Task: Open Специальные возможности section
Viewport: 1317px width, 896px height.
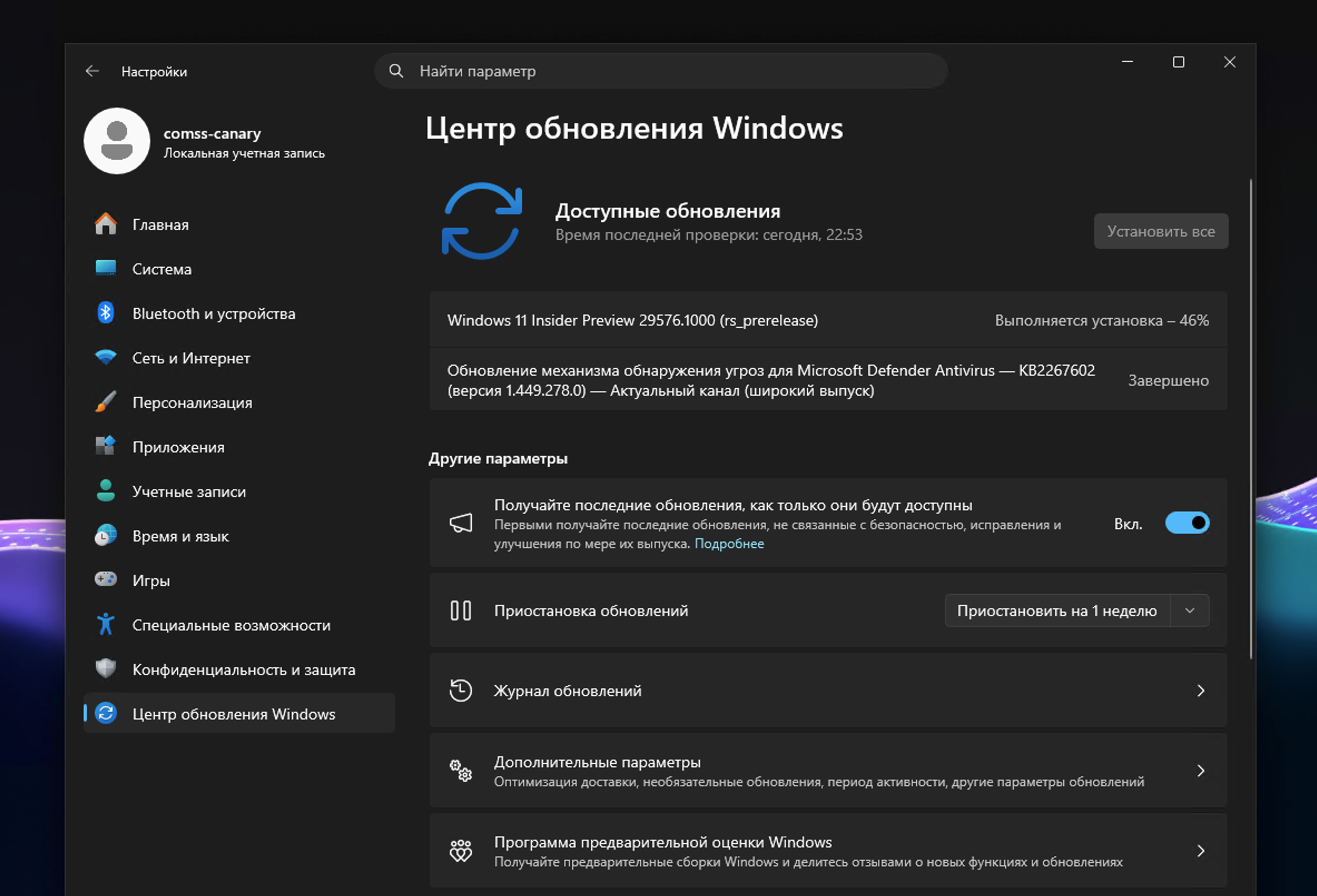Action: [239, 624]
